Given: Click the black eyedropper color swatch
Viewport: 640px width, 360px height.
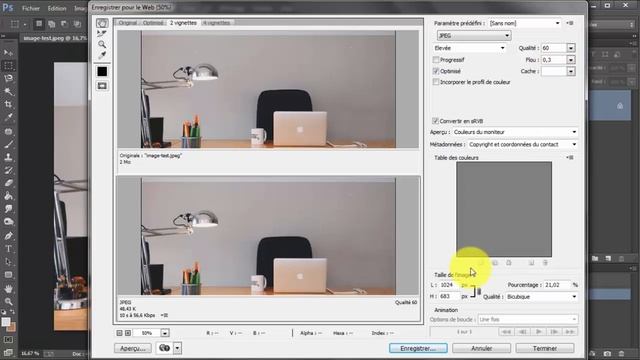Looking at the screenshot, I should 102,71.
